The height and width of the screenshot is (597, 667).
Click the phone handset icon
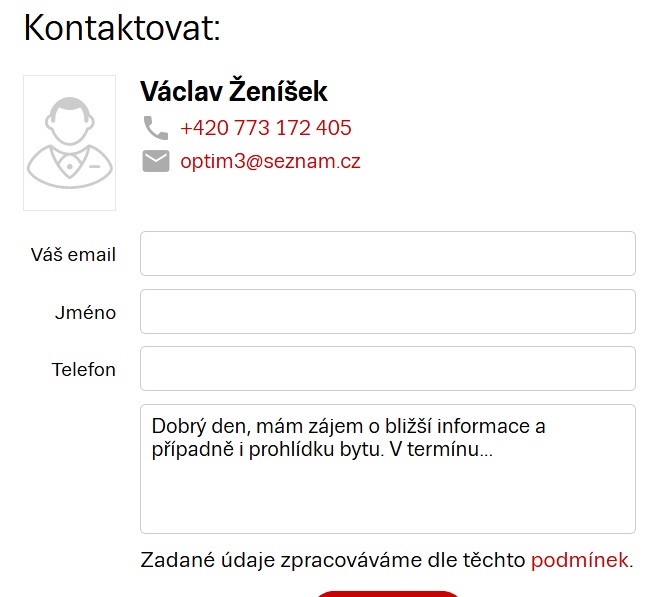156,128
